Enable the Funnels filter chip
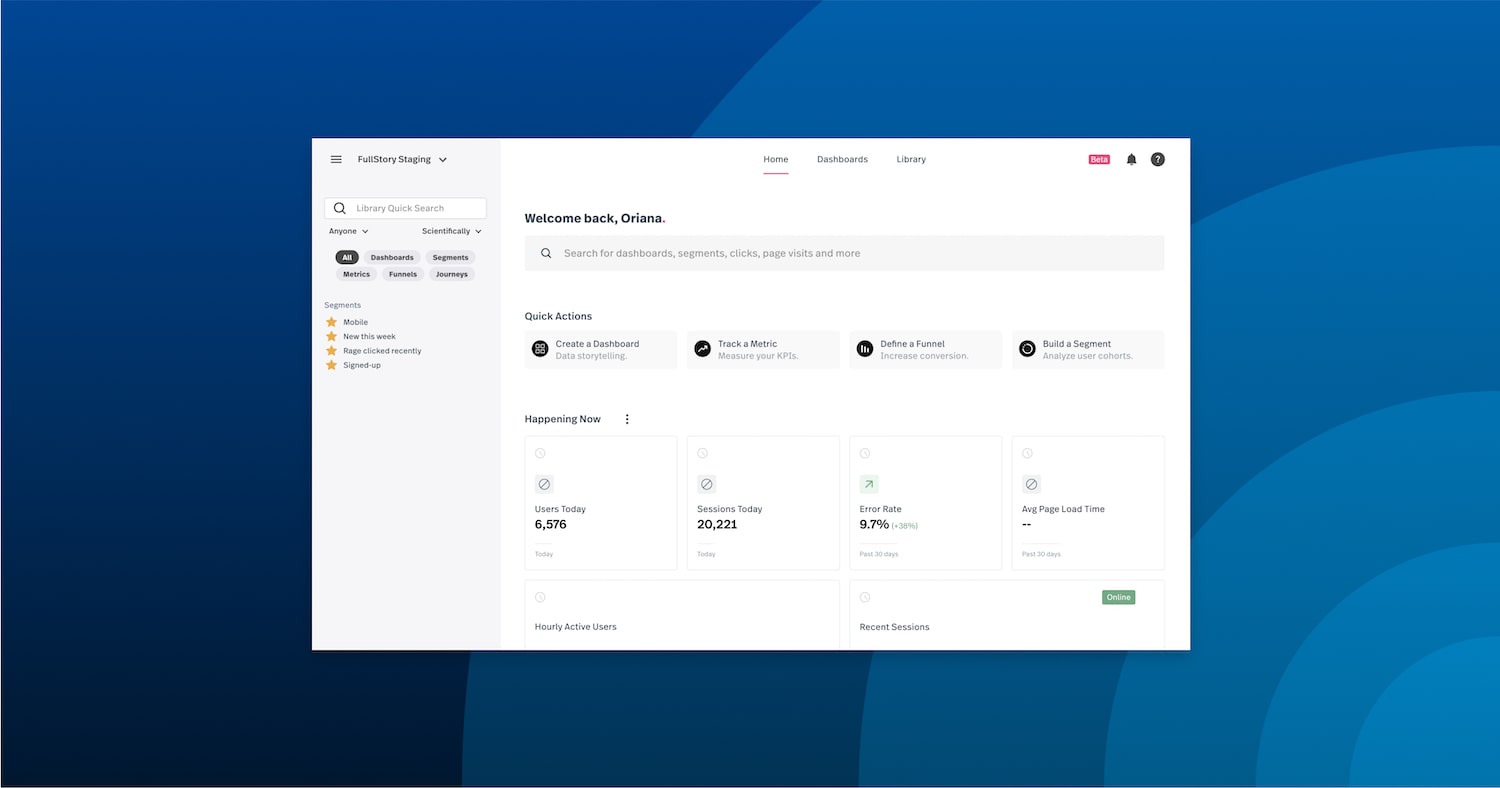Image resolution: width=1500 pixels, height=788 pixels. click(x=402, y=274)
